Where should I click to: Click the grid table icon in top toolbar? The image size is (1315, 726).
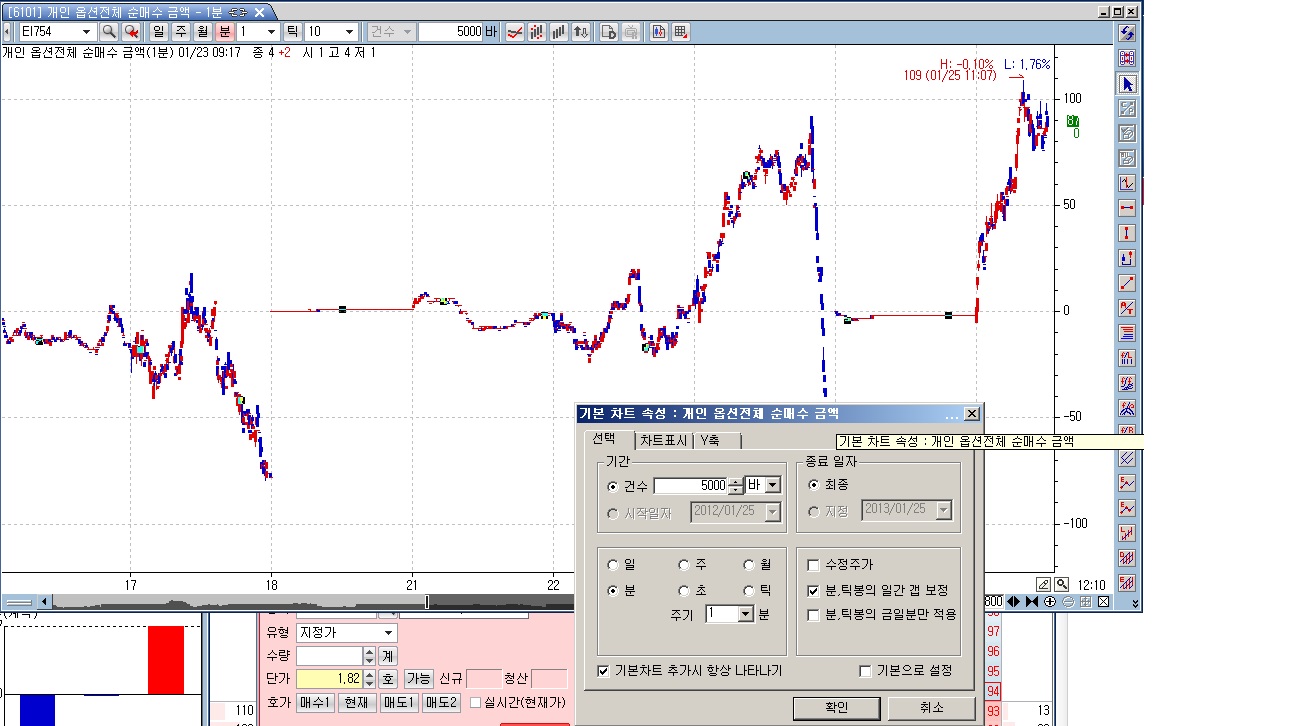coord(681,32)
